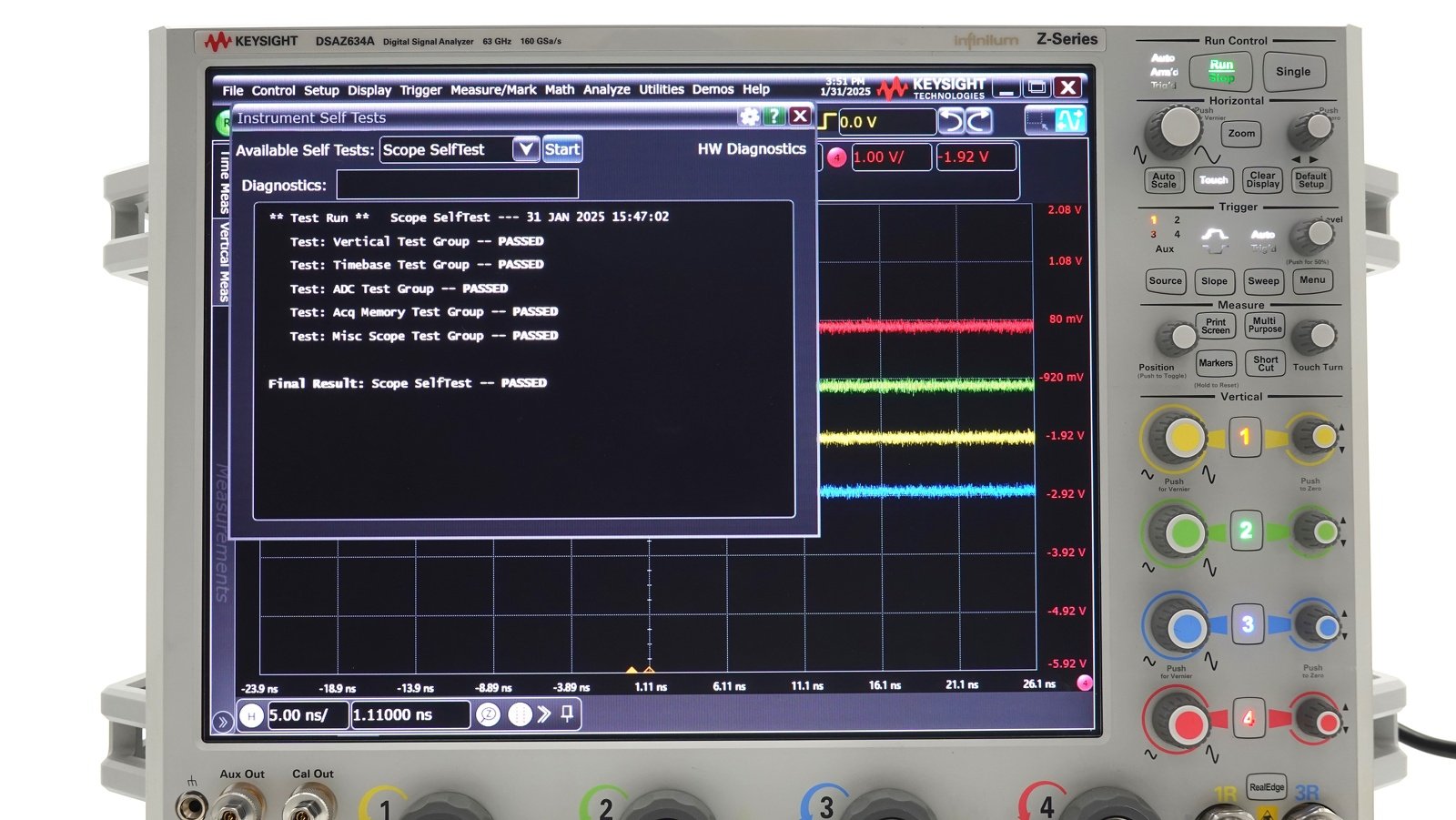Open the Display menu
Image resolution: width=1456 pixels, height=820 pixels.
pos(369,90)
